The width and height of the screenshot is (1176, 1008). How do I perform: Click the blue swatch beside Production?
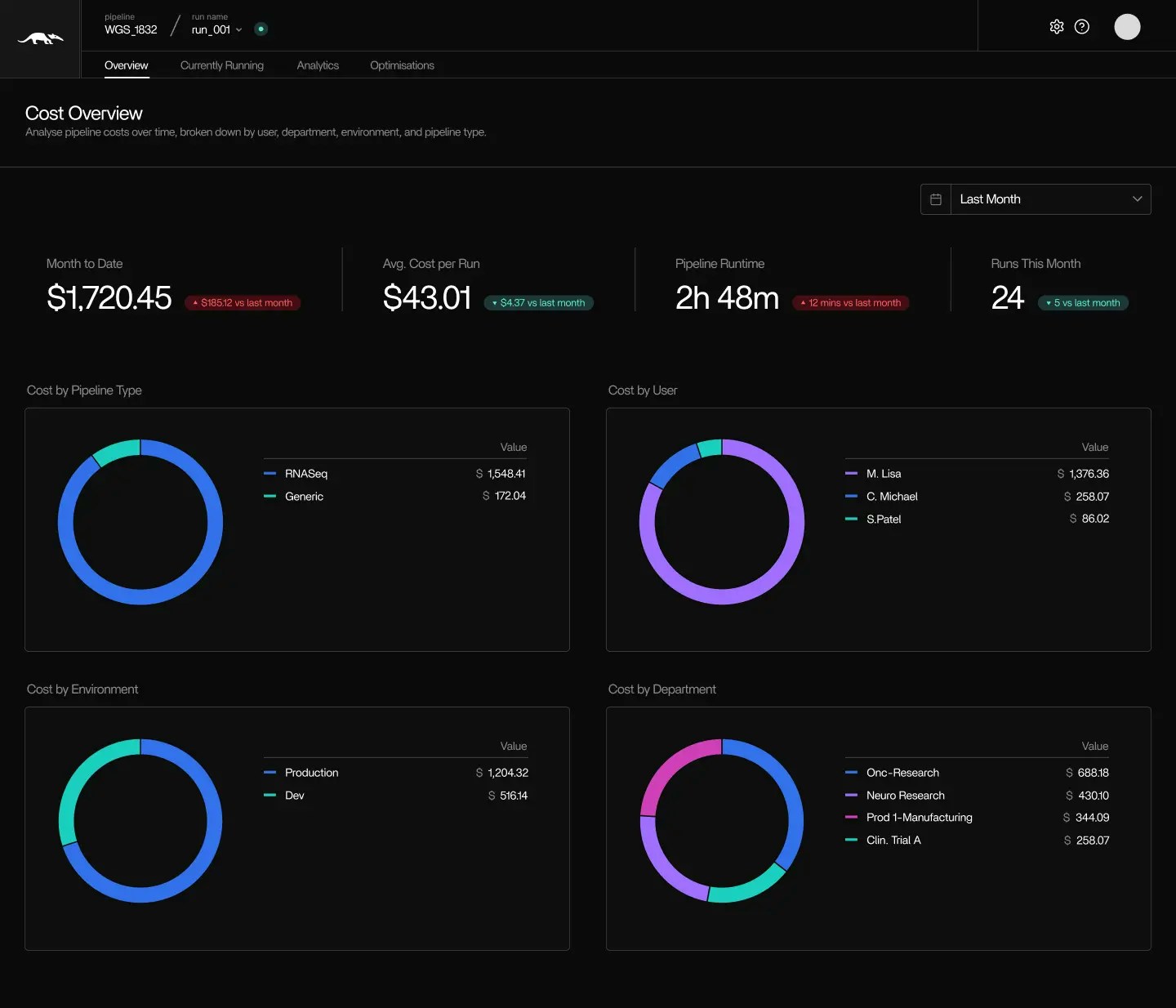[270, 772]
